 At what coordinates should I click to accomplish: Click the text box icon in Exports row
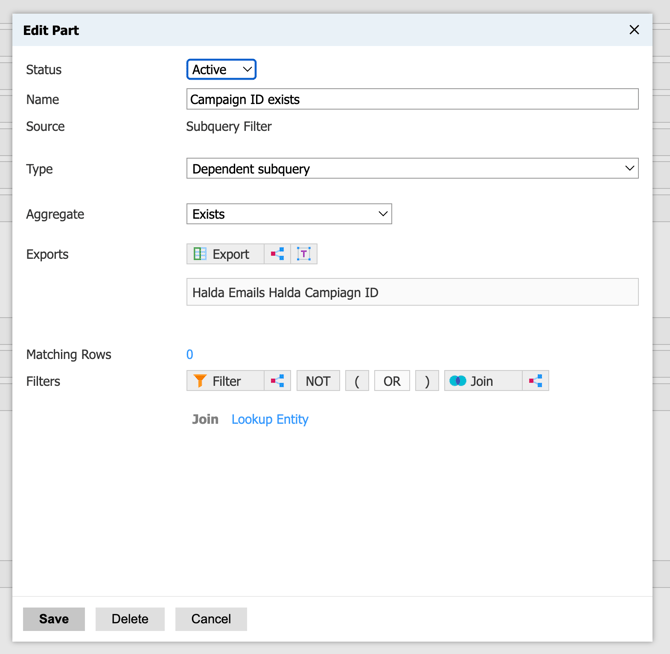pos(304,254)
